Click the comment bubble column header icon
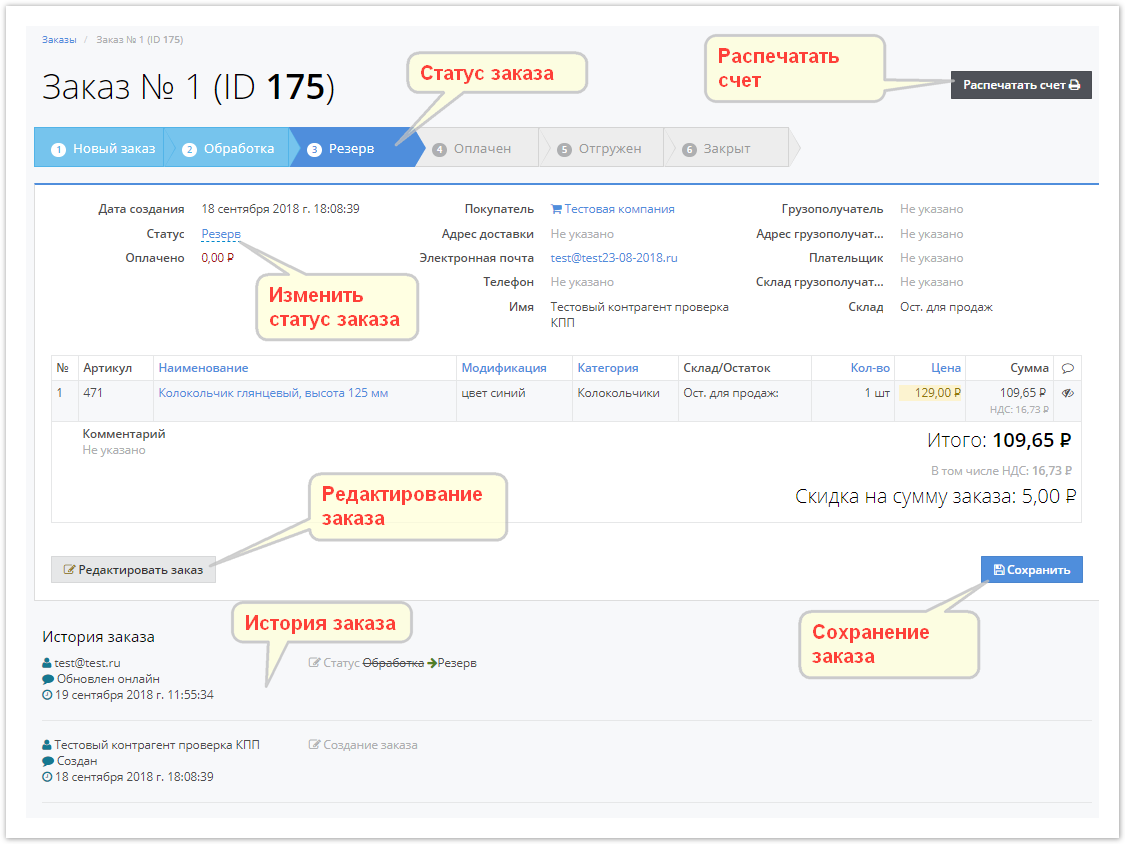1125x844 pixels. [1068, 368]
